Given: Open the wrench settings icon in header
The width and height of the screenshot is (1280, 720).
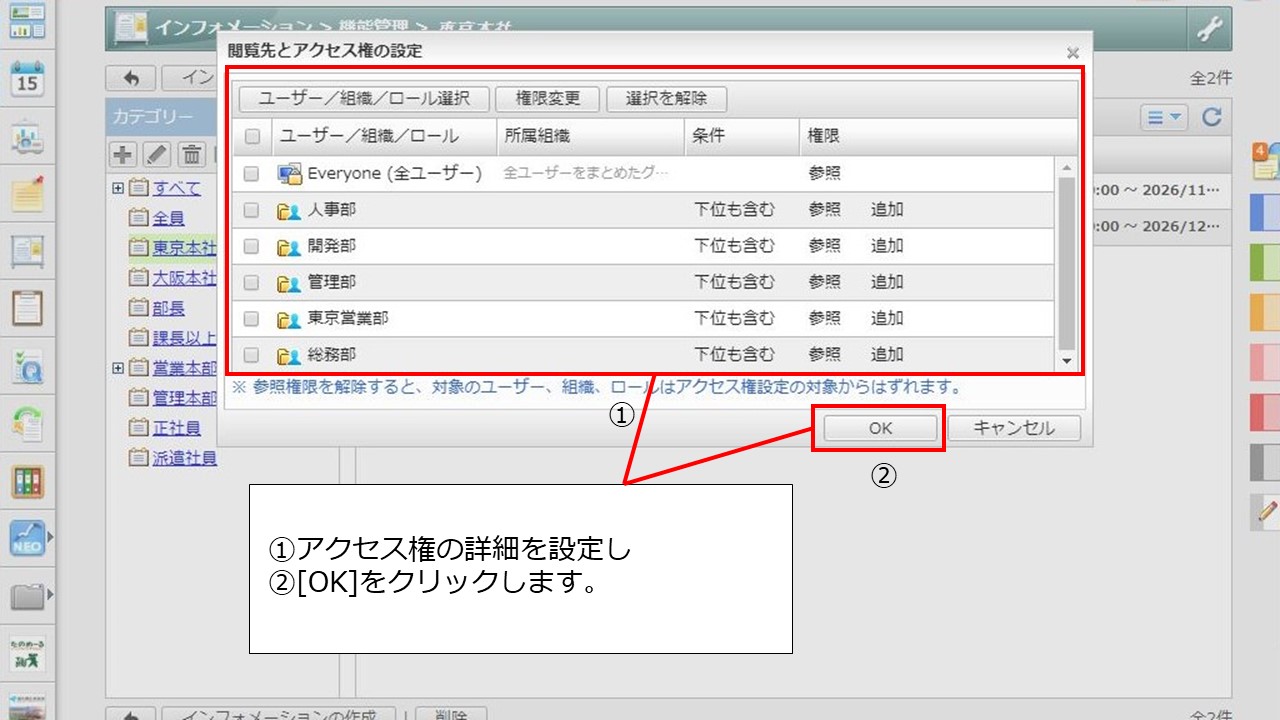Looking at the screenshot, I should [x=1209, y=30].
